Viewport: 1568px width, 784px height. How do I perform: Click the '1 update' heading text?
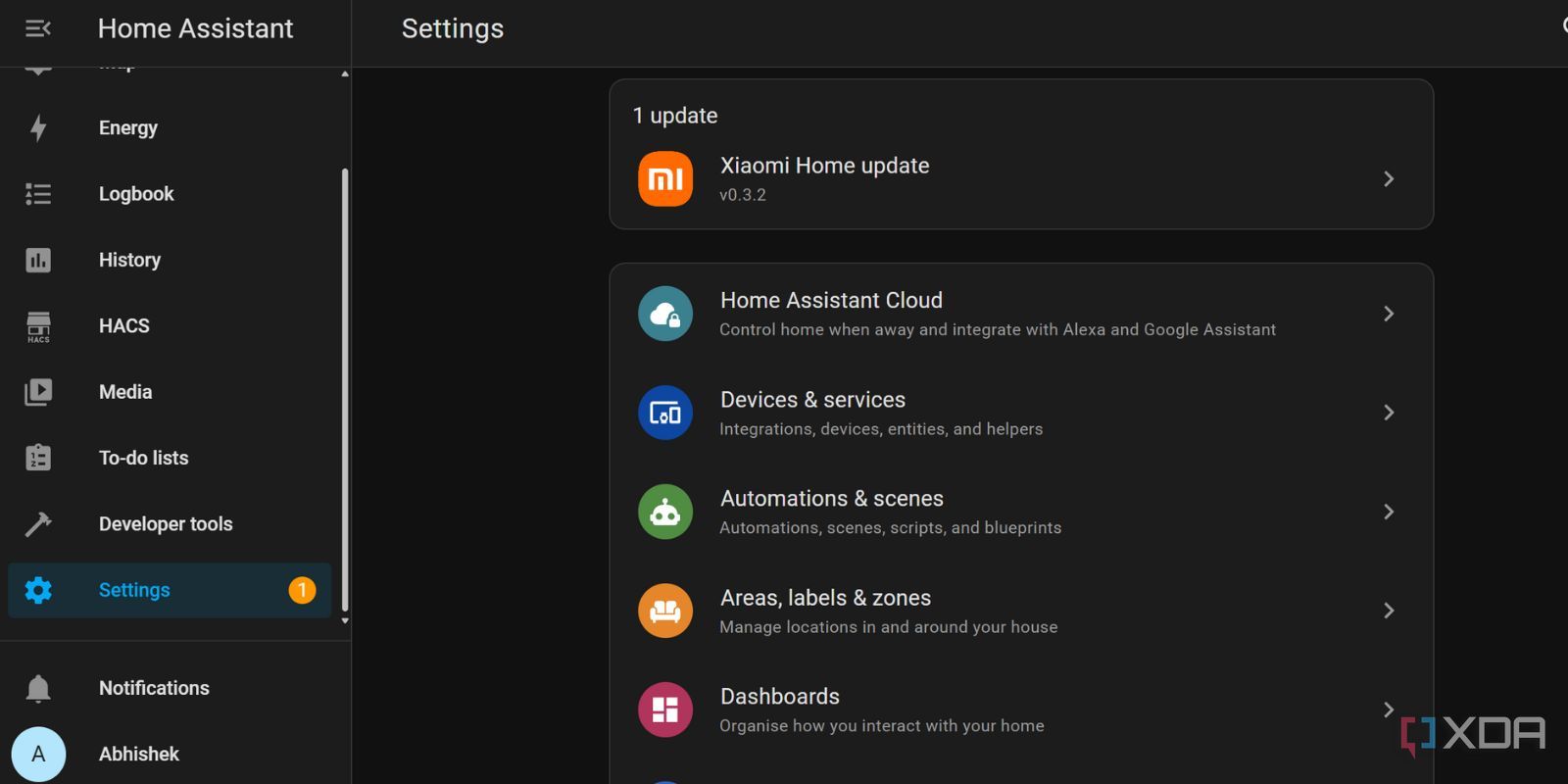click(x=675, y=116)
